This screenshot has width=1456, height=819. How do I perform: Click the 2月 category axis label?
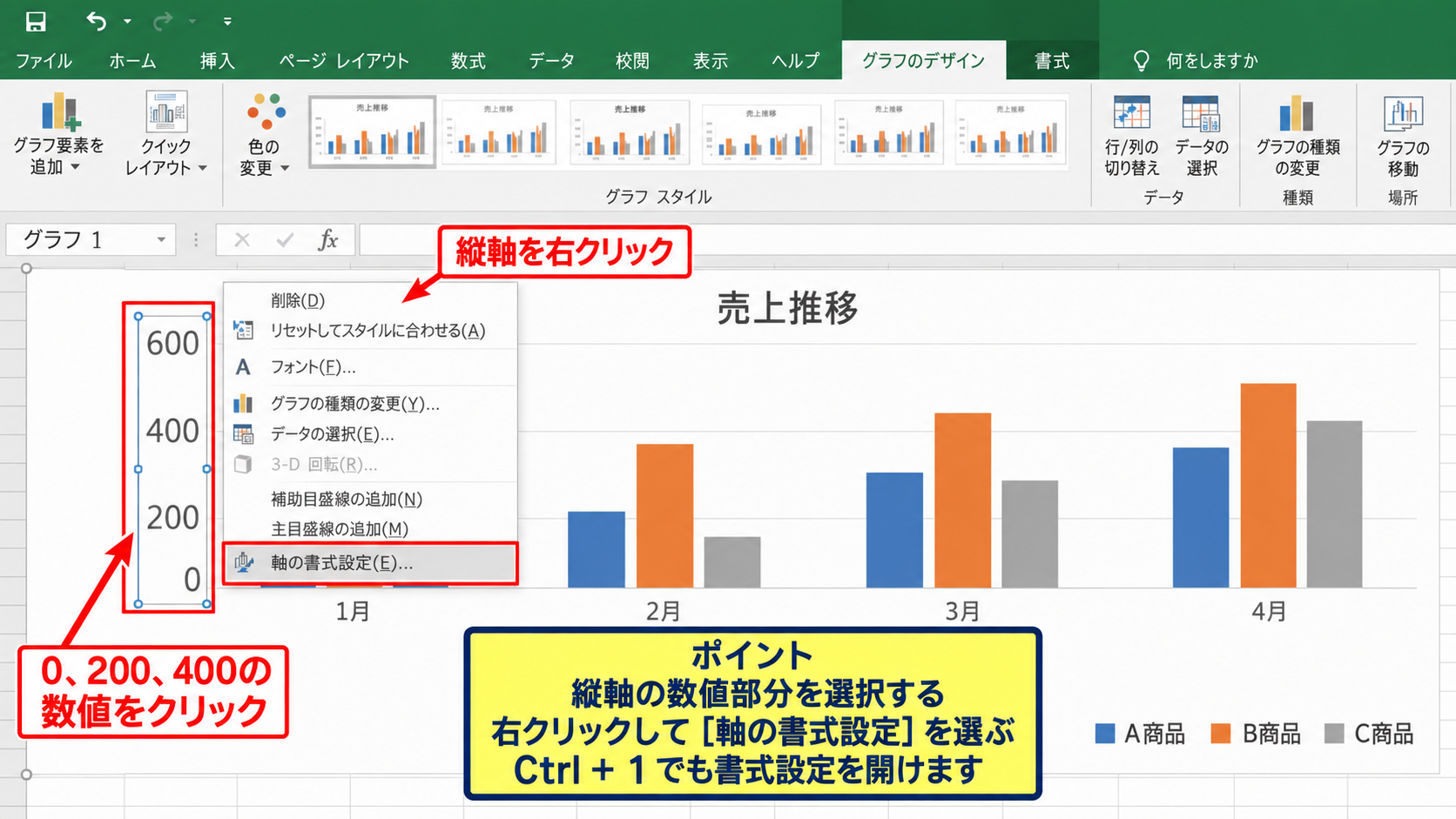pyautogui.click(x=663, y=611)
